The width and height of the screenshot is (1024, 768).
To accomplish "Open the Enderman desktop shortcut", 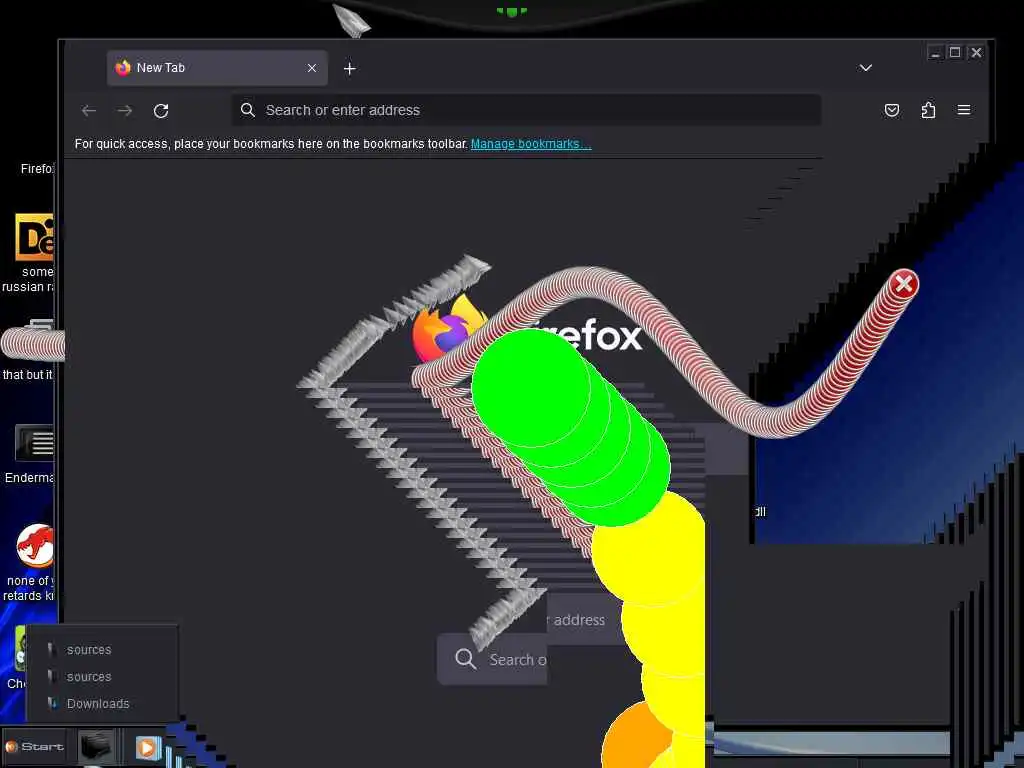I will point(34,444).
